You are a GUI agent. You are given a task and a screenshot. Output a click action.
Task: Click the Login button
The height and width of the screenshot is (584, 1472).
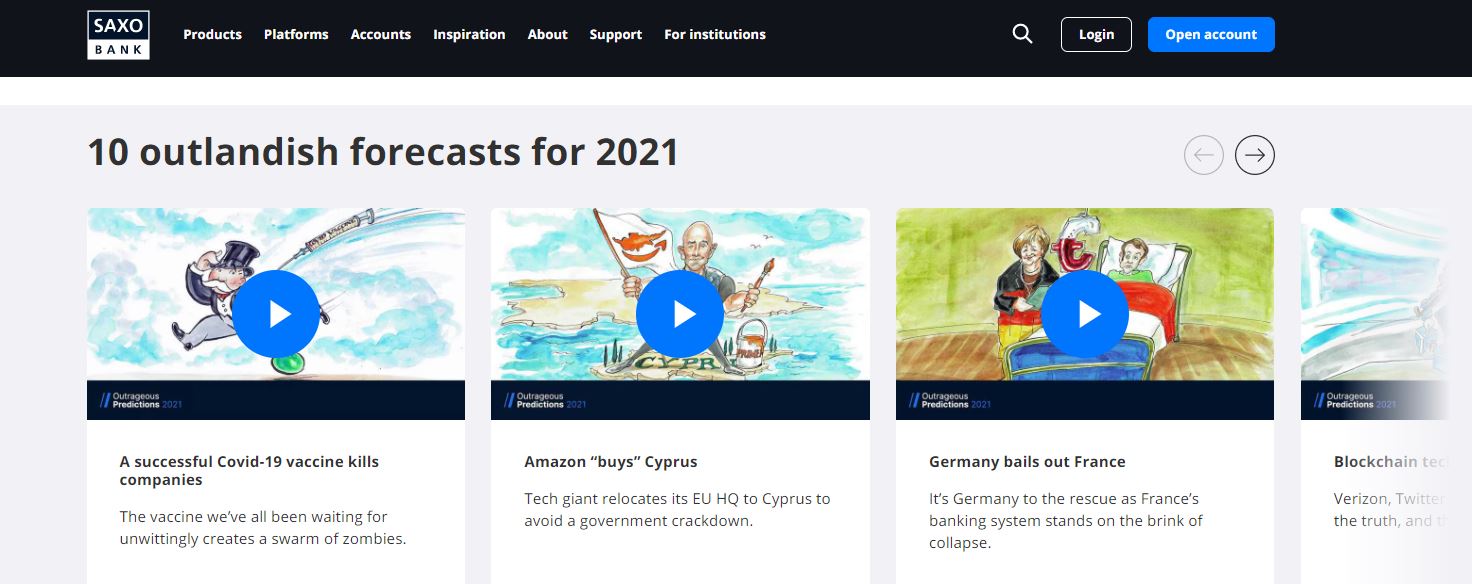1096,34
